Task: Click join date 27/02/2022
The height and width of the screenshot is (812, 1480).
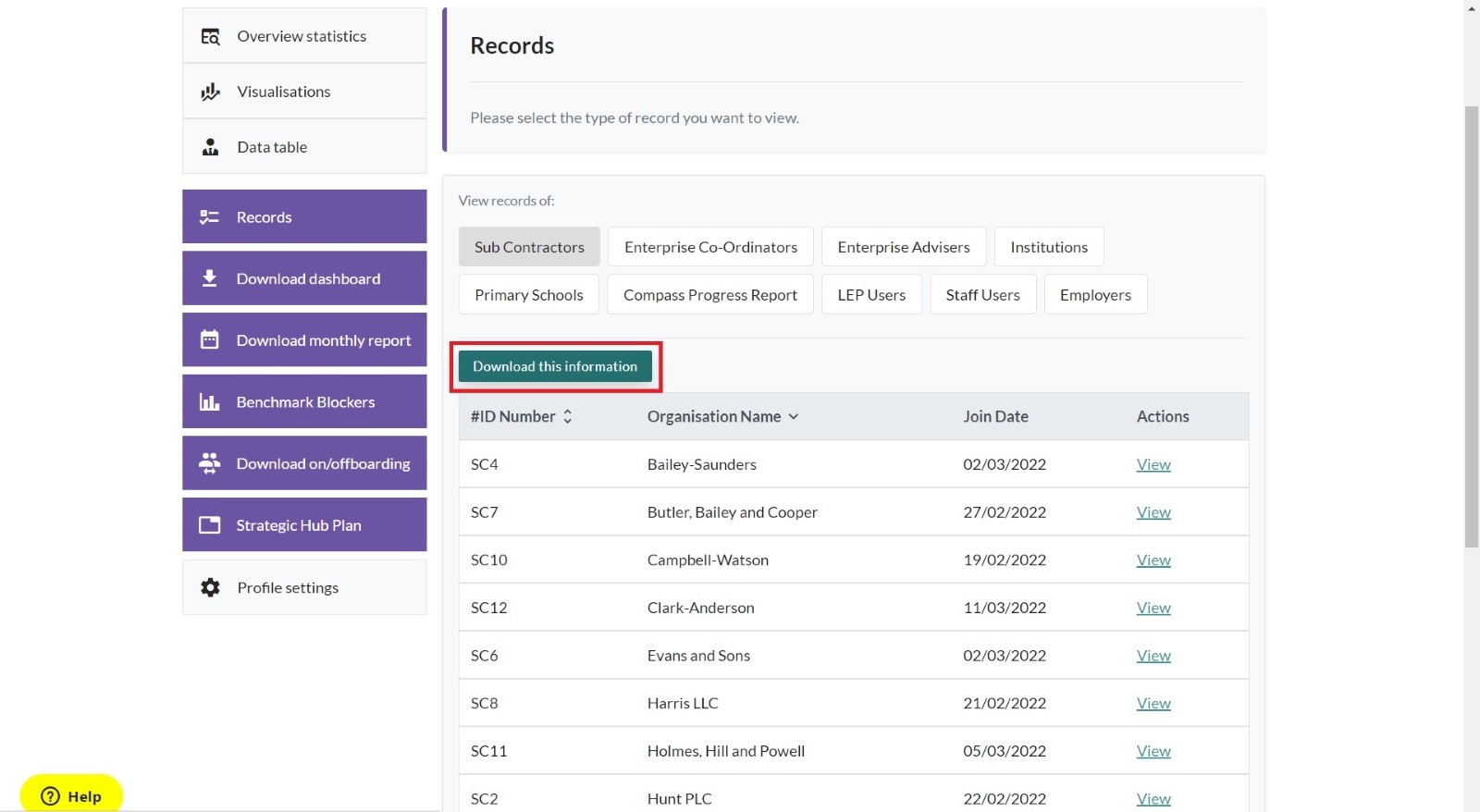Action: click(x=1005, y=512)
